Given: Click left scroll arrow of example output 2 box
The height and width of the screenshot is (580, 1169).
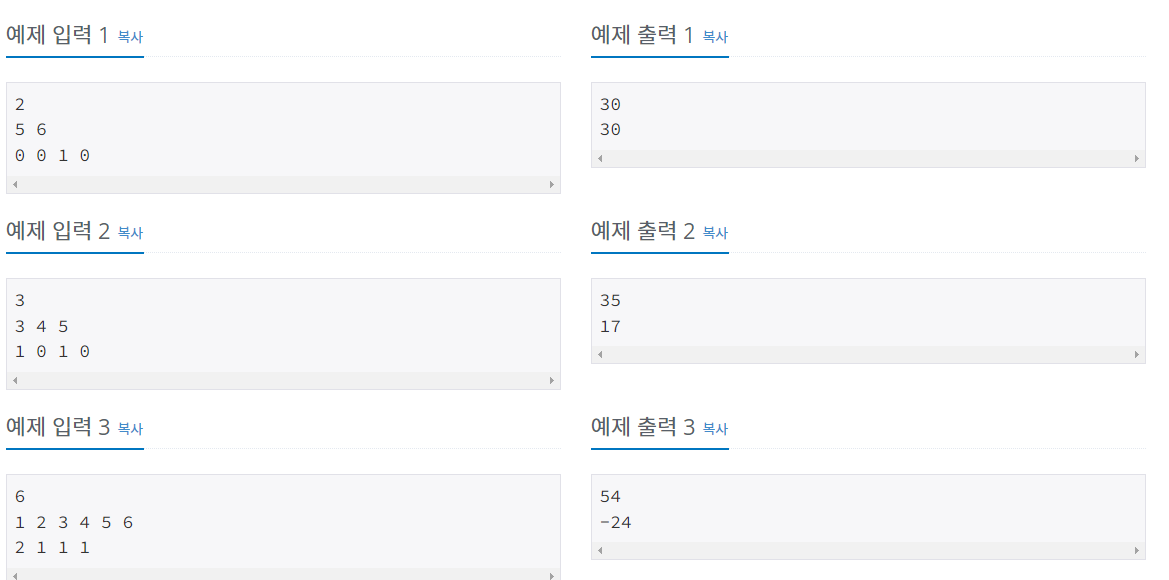Looking at the screenshot, I should pyautogui.click(x=600, y=354).
